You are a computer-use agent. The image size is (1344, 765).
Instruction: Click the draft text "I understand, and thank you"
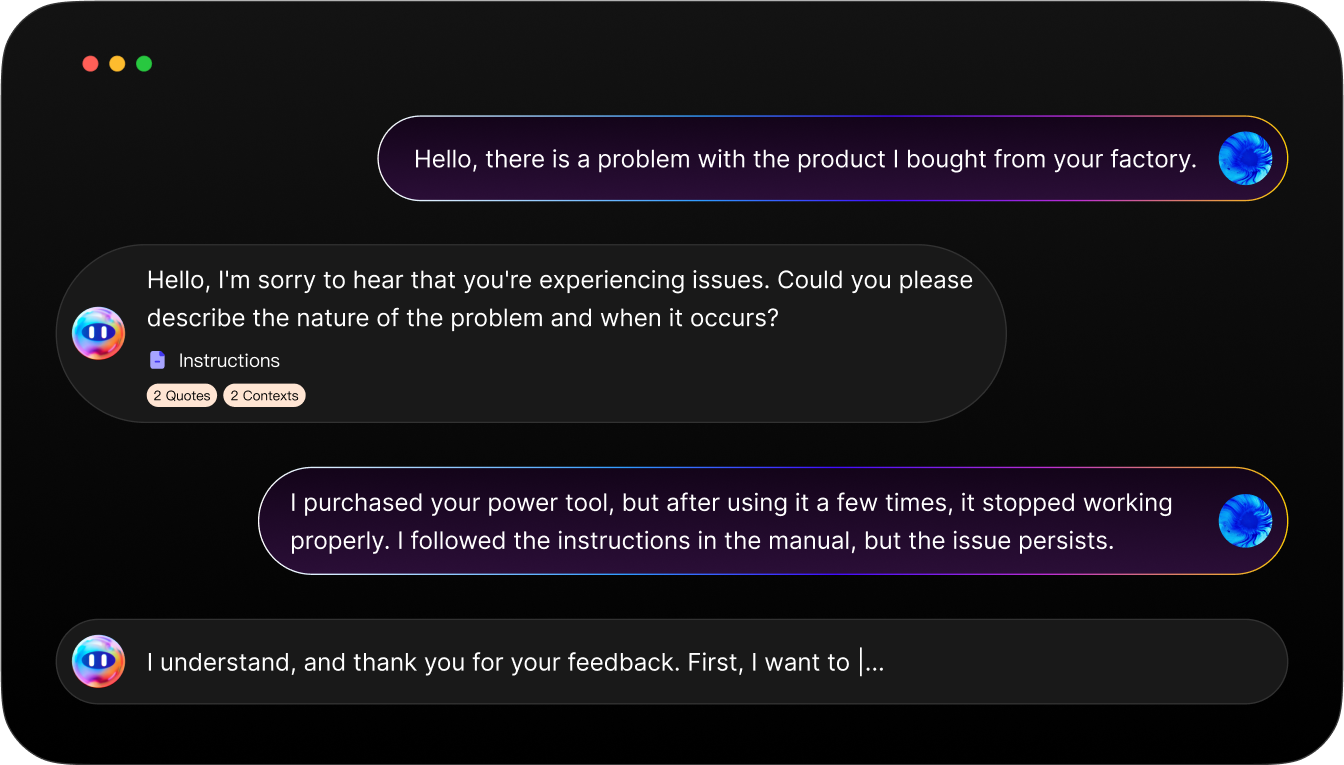click(497, 662)
